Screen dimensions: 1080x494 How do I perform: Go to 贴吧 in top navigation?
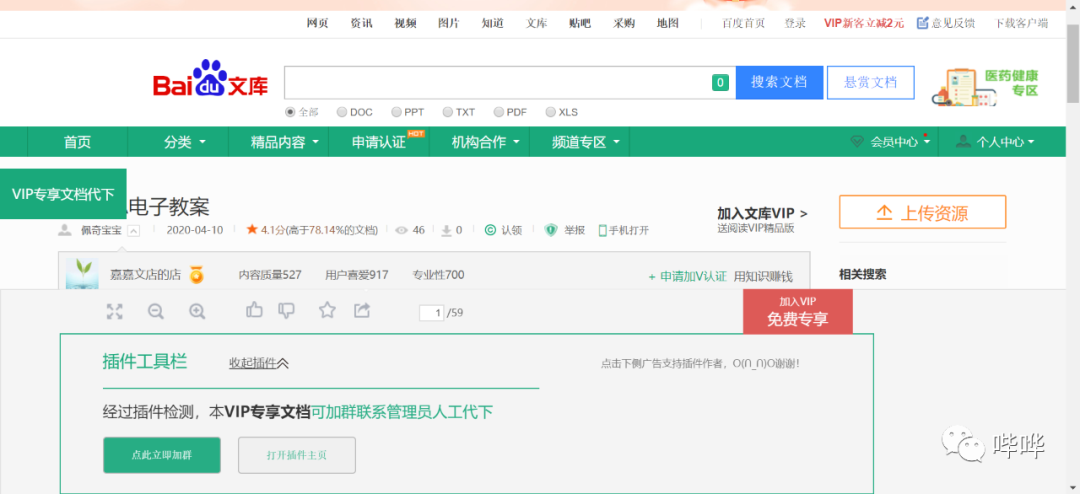pos(580,23)
